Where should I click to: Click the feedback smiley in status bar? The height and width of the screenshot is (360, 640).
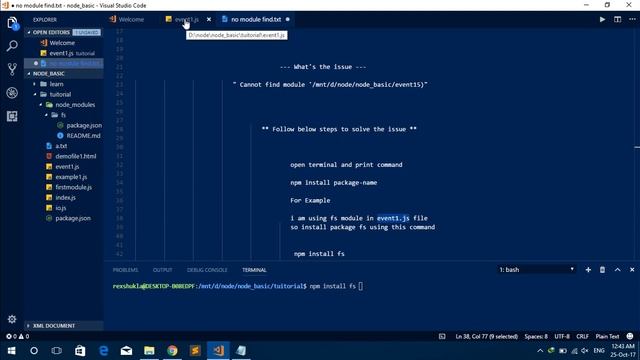pyautogui.click(x=630, y=336)
